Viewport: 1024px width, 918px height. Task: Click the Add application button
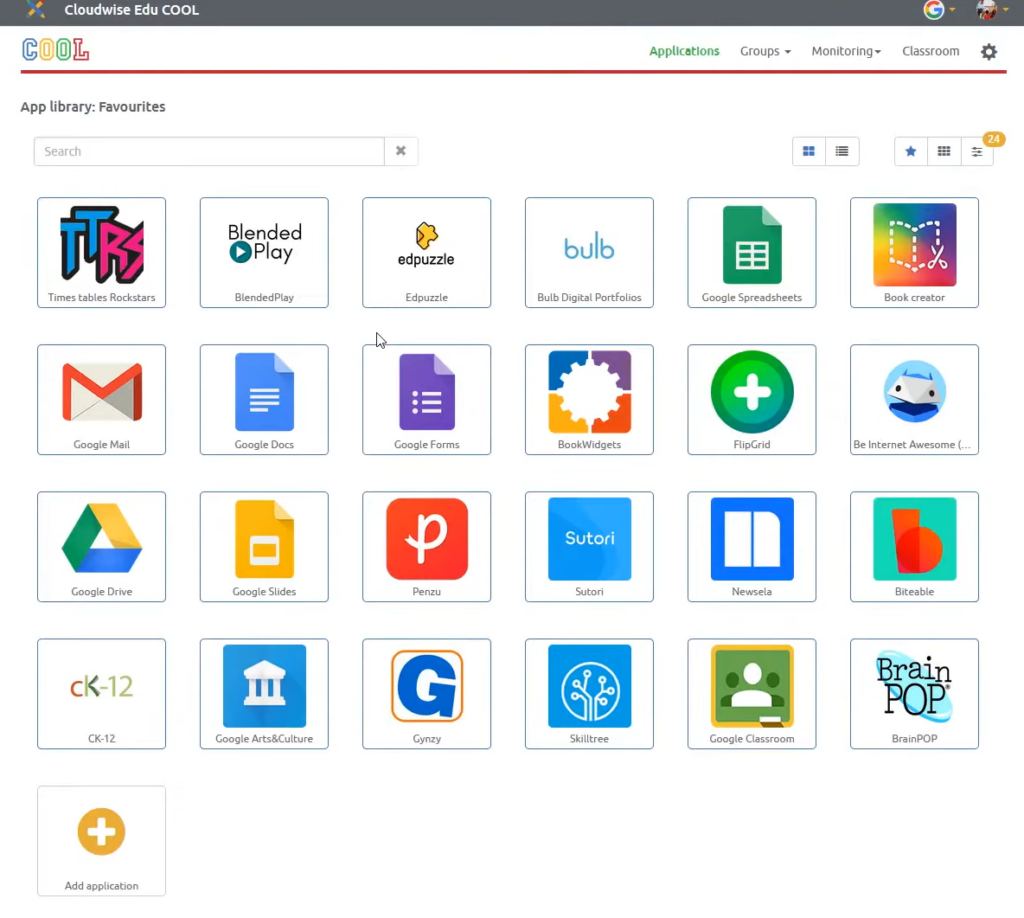(x=101, y=840)
